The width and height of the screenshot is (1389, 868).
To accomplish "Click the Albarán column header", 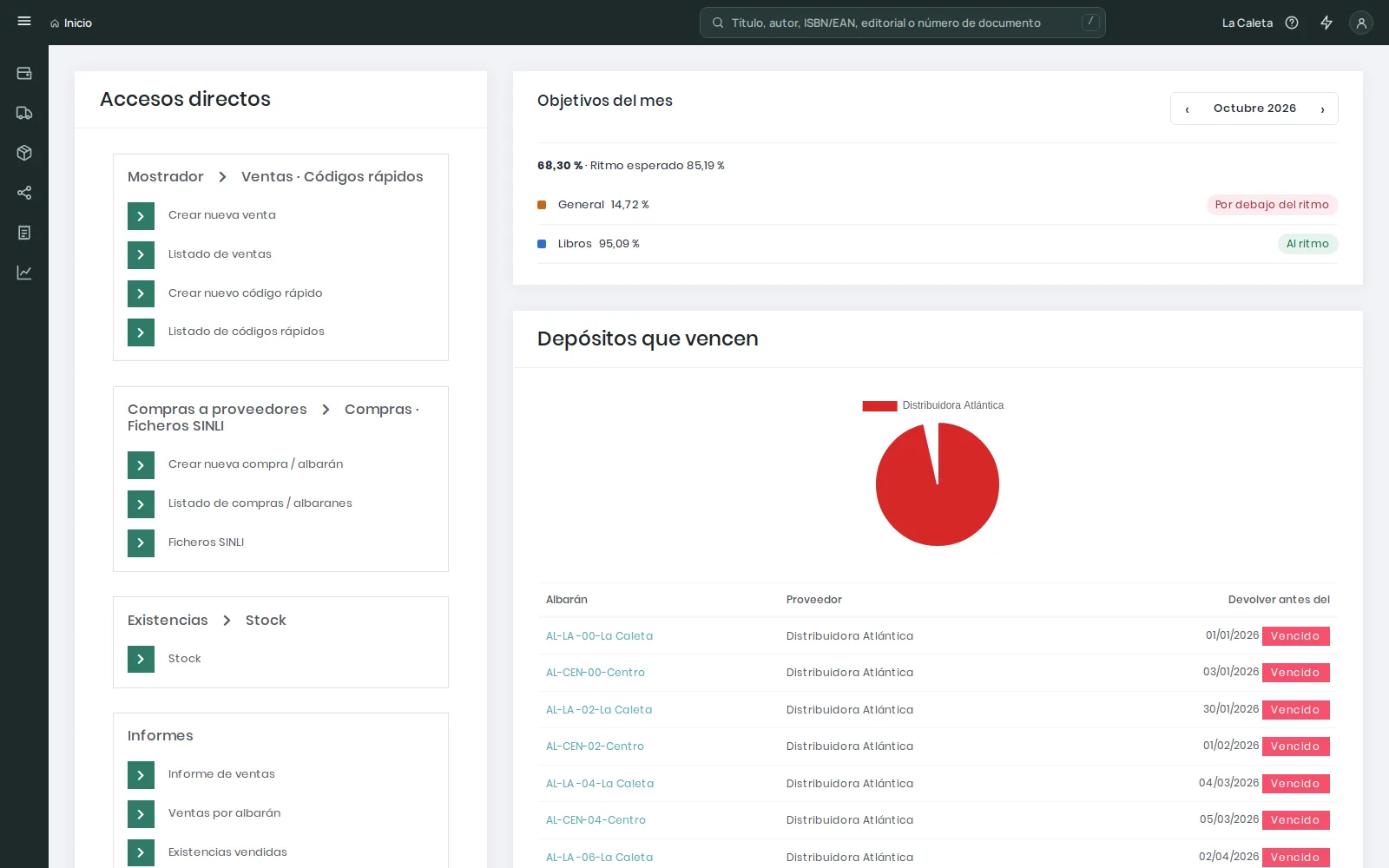I will [x=567, y=600].
